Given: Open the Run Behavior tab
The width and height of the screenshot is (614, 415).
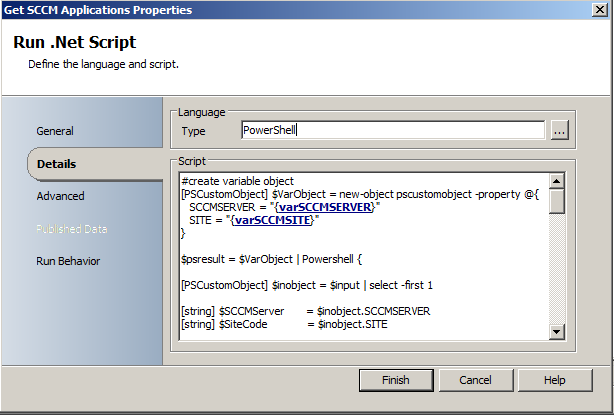Looking at the screenshot, I should [68, 261].
